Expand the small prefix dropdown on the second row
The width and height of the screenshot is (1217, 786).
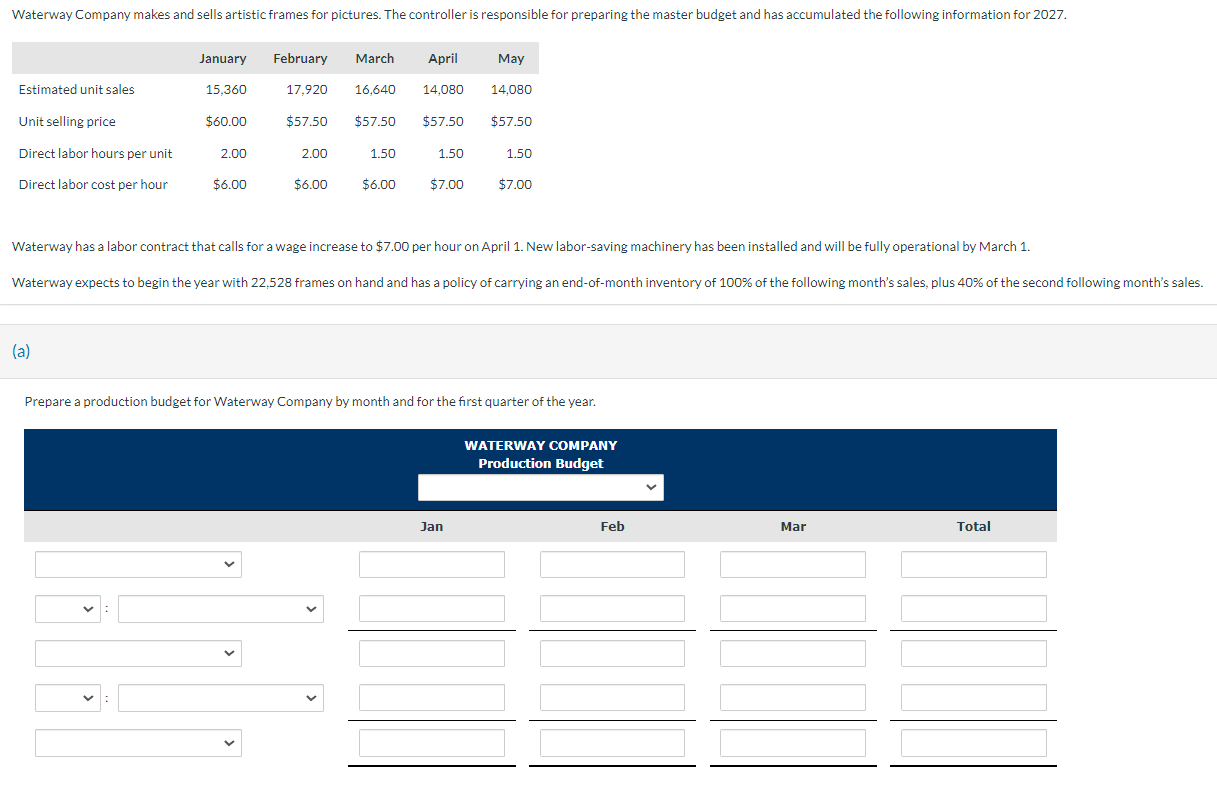click(68, 608)
